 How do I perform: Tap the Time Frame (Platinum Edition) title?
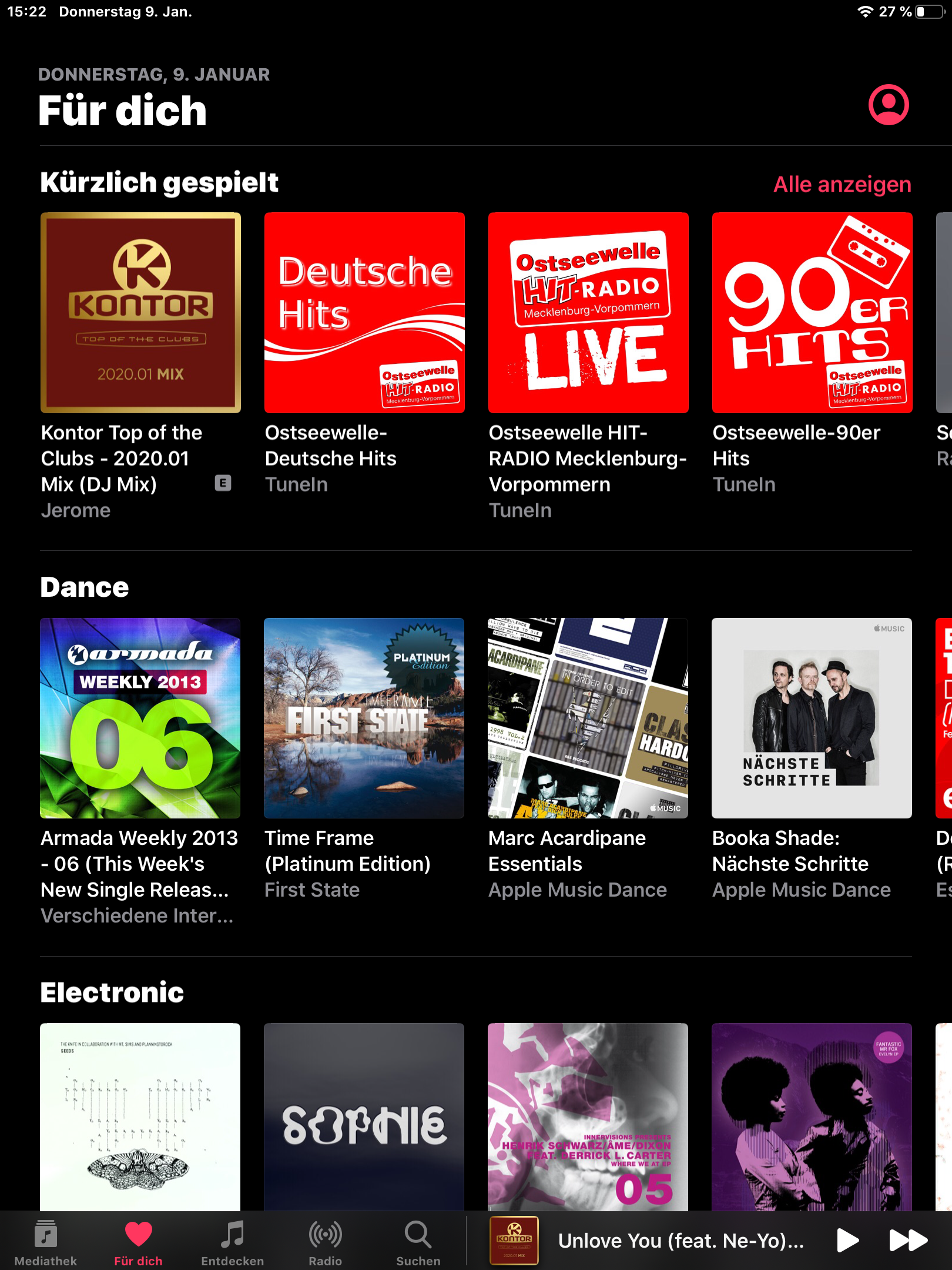[x=347, y=851]
